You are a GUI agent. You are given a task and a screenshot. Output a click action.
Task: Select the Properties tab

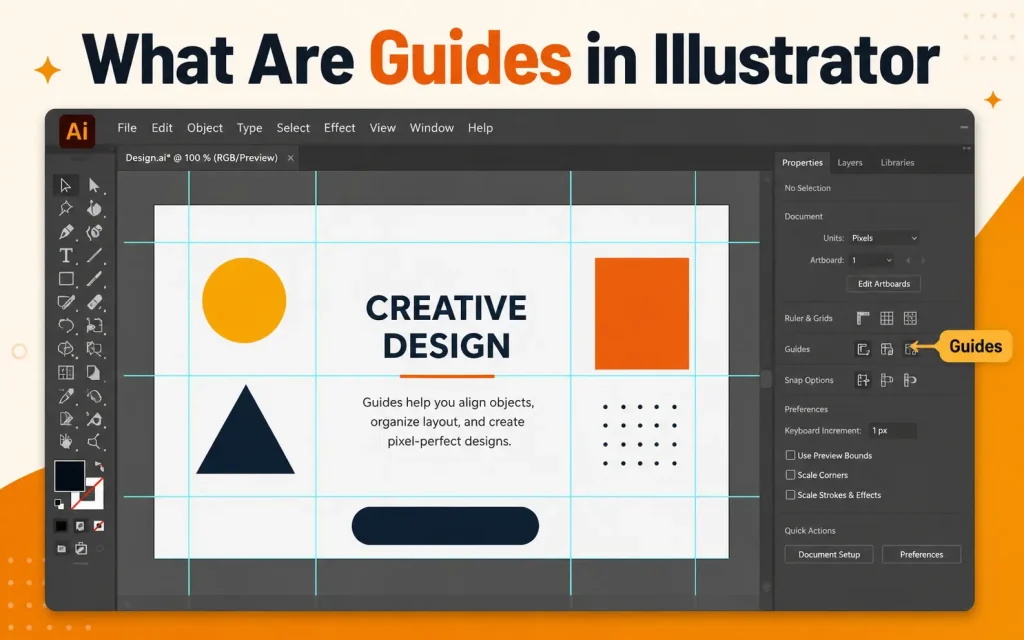(802, 163)
